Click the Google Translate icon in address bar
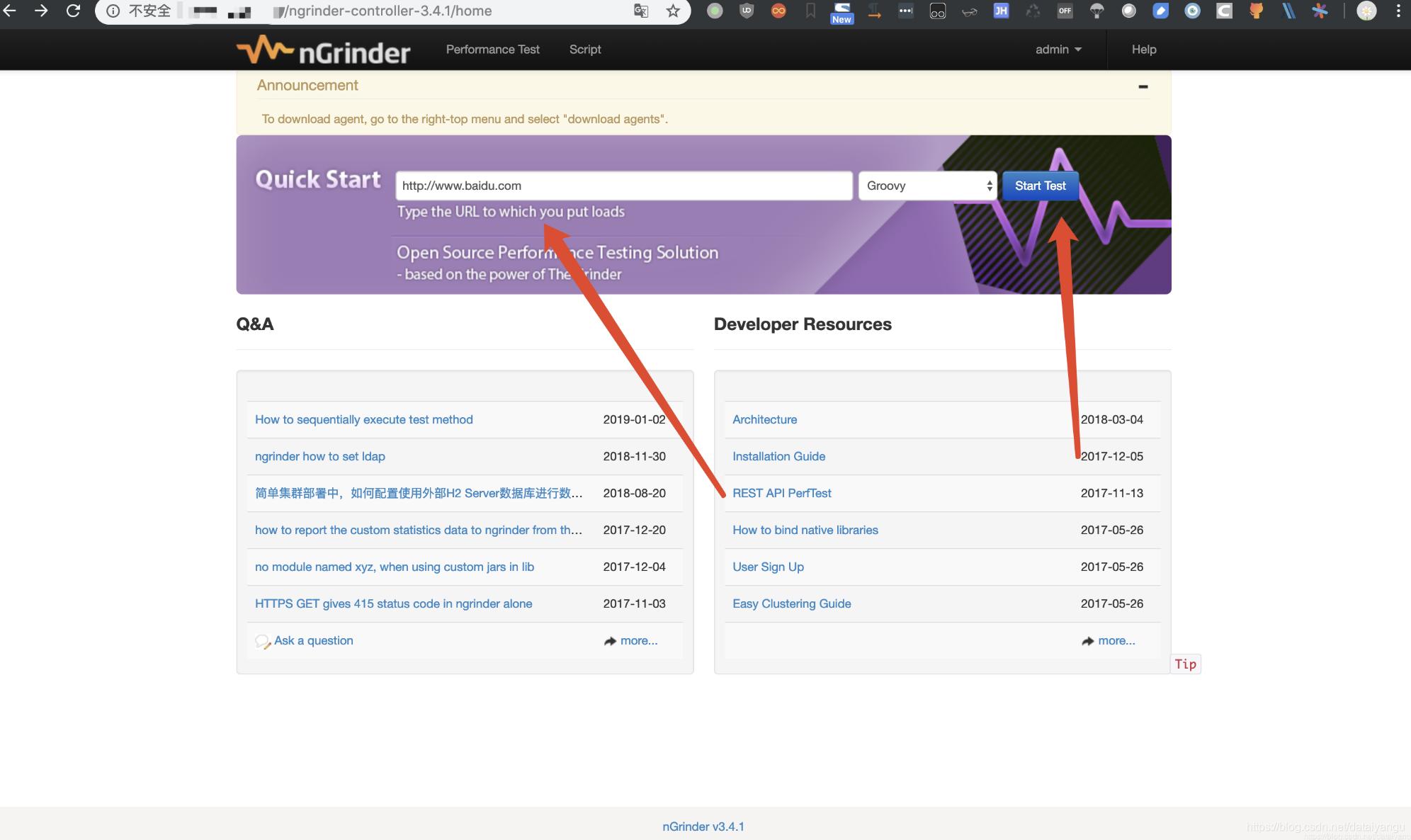Viewport: 1411px width, 840px height. coord(641,11)
